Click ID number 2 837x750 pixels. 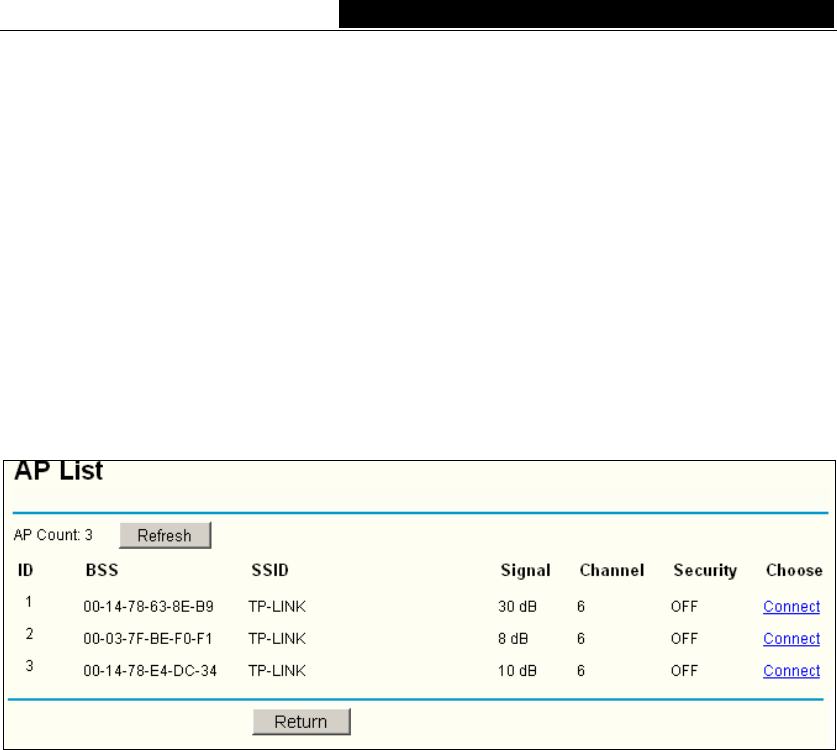coord(29,634)
